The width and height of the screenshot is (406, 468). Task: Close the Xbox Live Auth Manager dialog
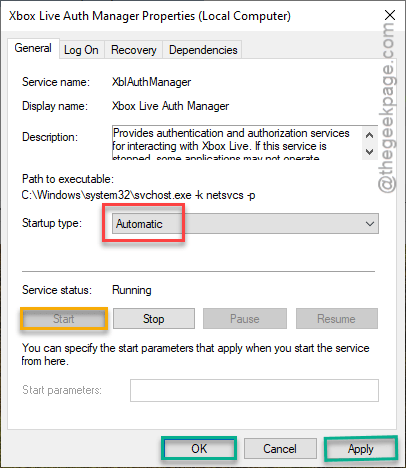pyautogui.click(x=390, y=15)
